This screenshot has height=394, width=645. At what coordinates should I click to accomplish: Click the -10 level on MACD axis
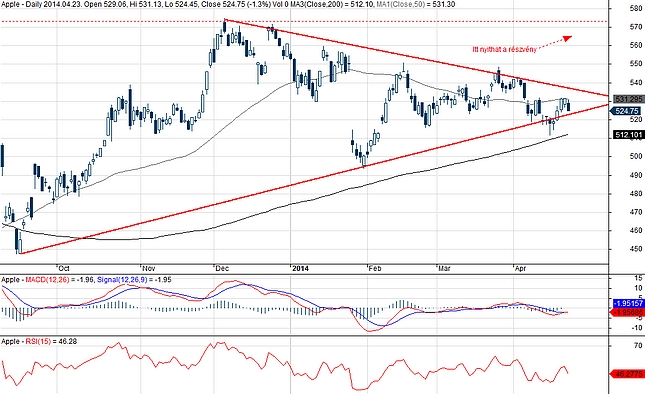click(637, 328)
